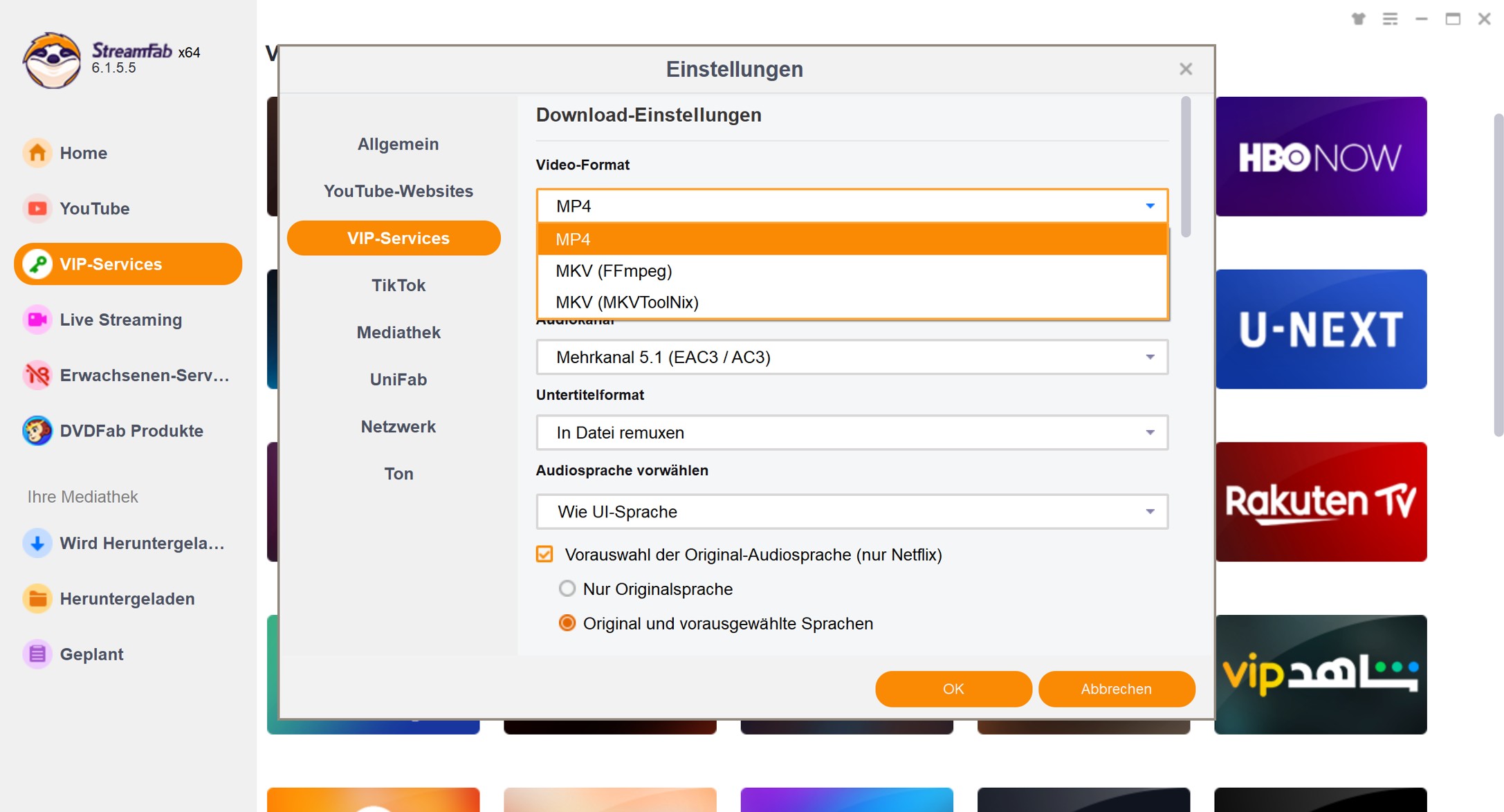Close the Einstellungen dialog with X

click(x=1186, y=69)
